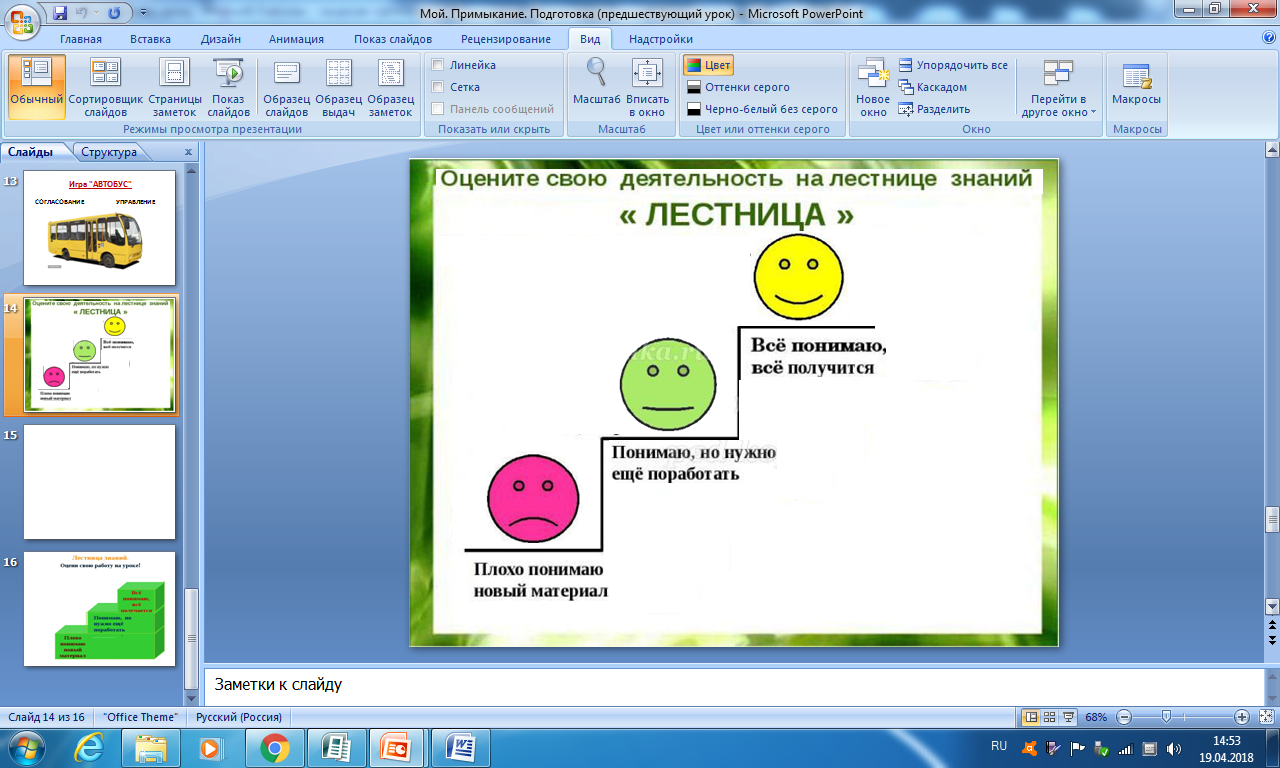Open Notes Pages (Страницы заметок) view

click(x=175, y=86)
